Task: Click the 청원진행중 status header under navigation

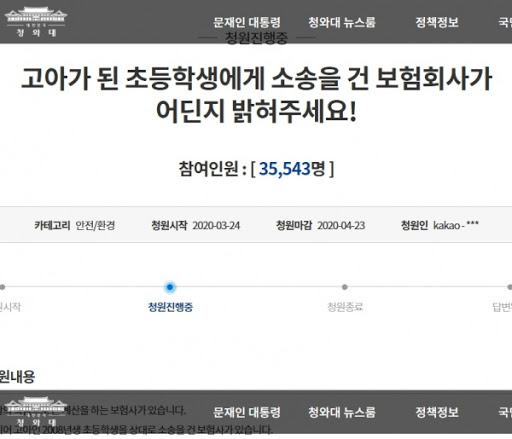Action: point(256,38)
